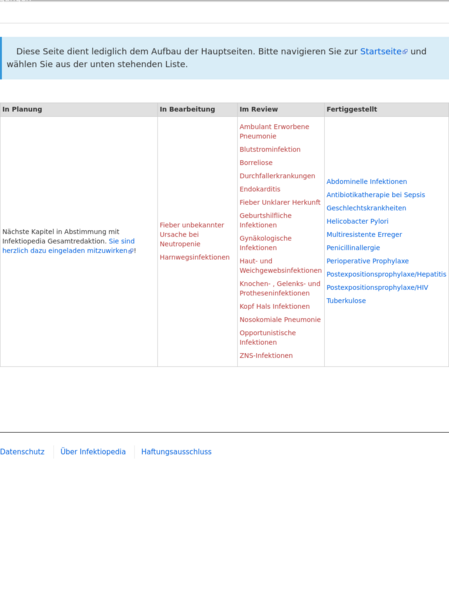Open Multiresistente Erreger
Image resolution: width=449 pixels, height=599 pixels.
364,235
